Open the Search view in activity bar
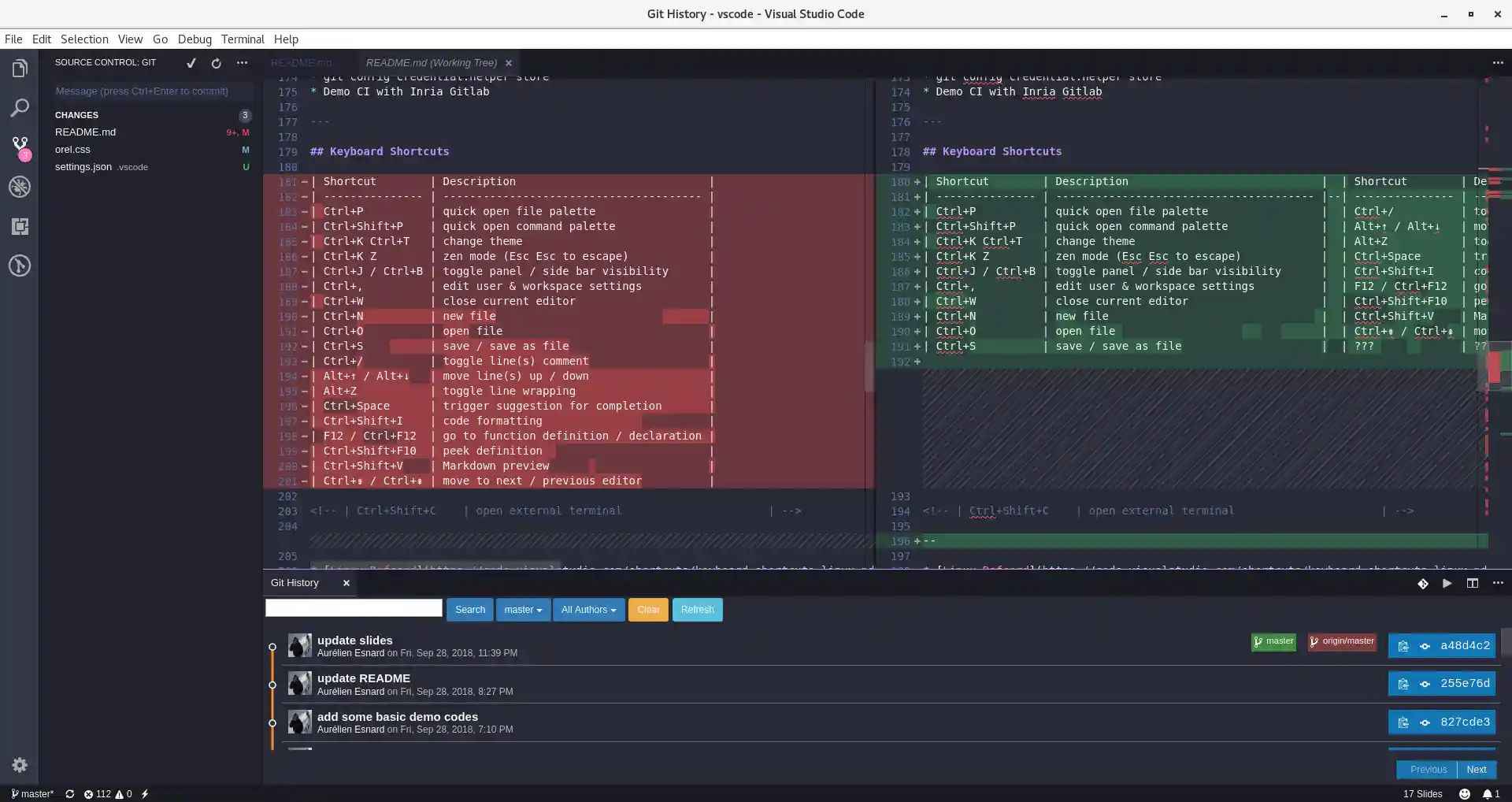Screen dimensions: 1512x802 click(20, 108)
